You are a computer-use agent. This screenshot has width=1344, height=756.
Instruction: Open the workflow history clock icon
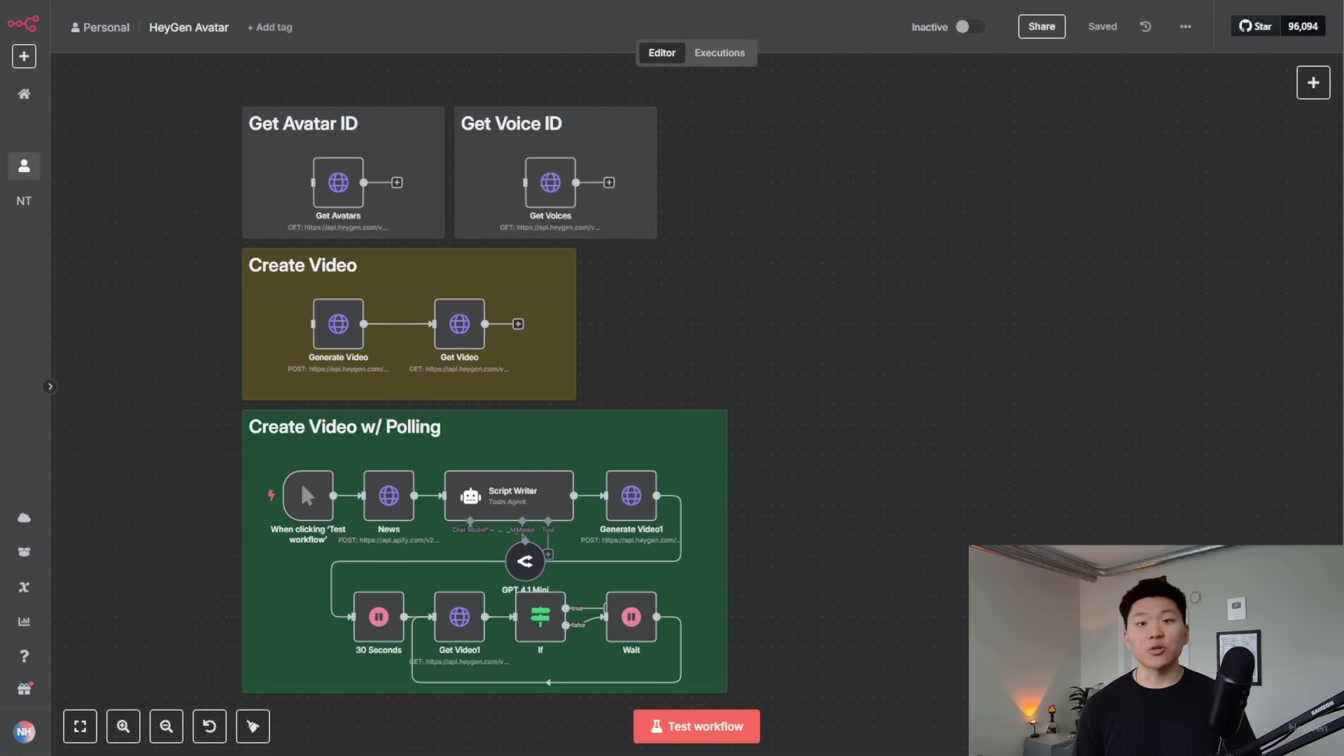pos(1145,27)
